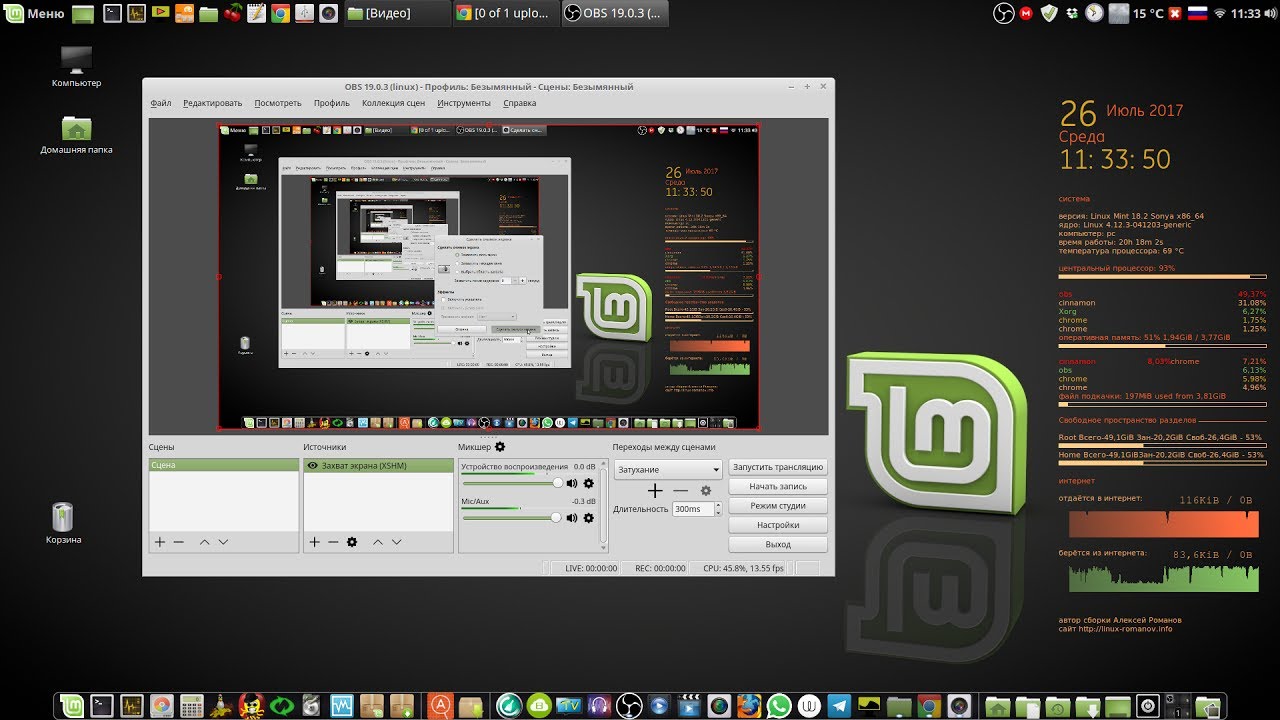Screen dimensions: 1280x720
Task: Open Настройки button
Action: click(778, 525)
